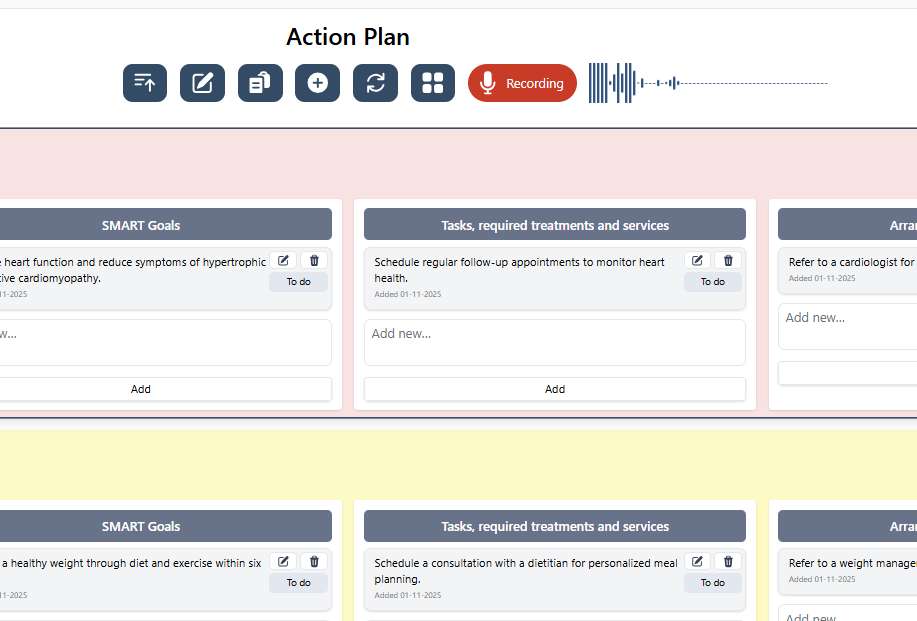Select the edit/compose toolbar icon
The image size is (917, 621).
(202, 83)
